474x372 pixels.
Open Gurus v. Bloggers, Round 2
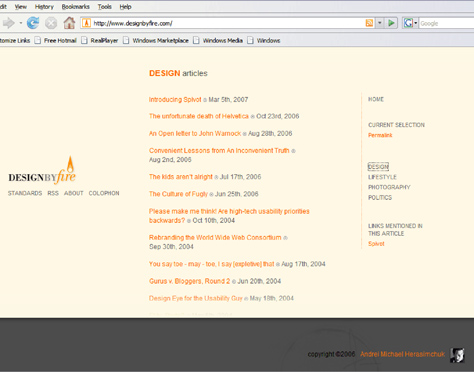[x=189, y=281]
